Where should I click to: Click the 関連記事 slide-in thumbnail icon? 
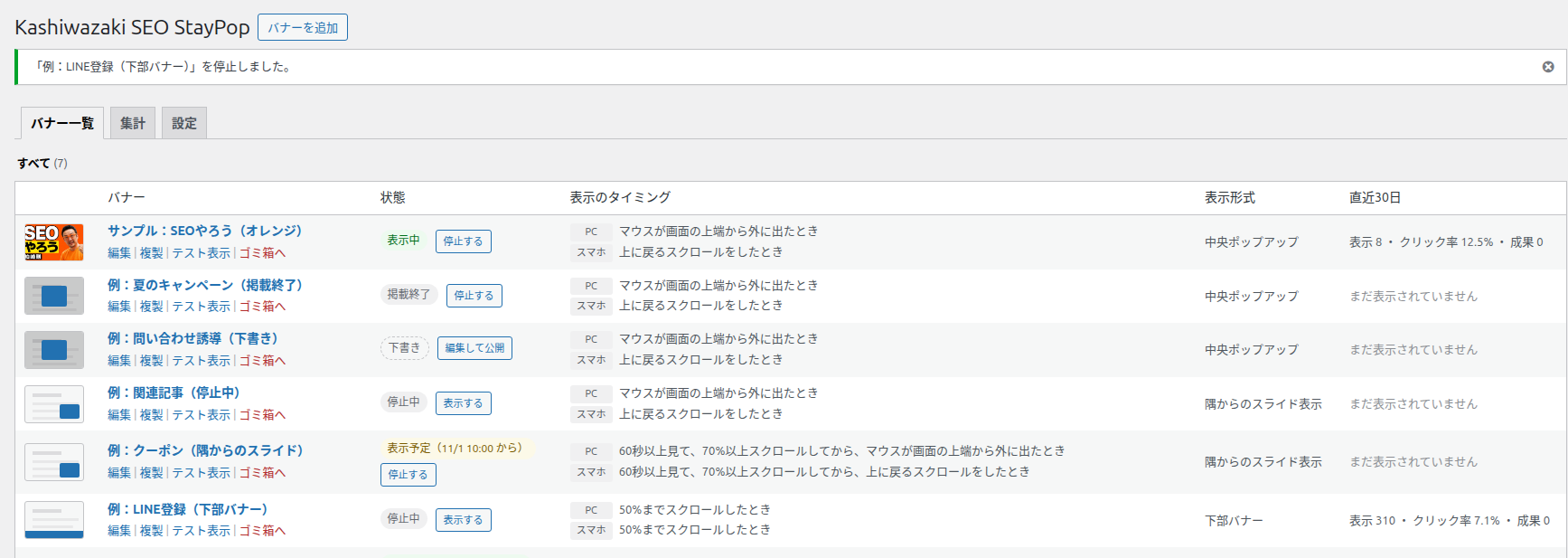click(x=54, y=404)
